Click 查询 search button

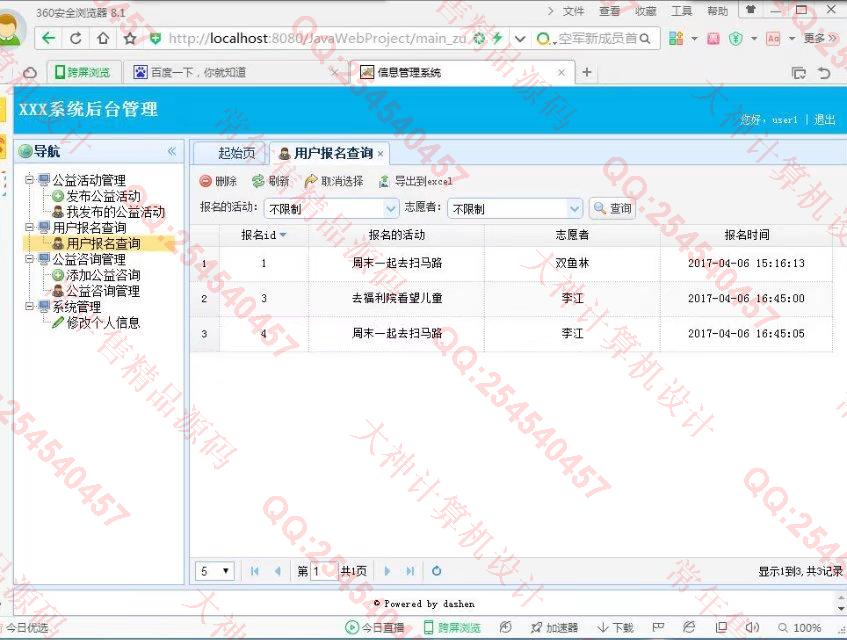(613, 208)
